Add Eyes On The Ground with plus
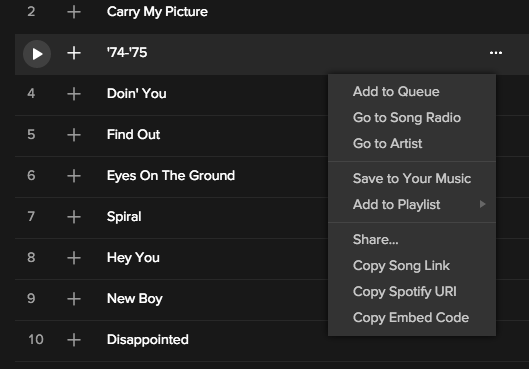The height and width of the screenshot is (369, 529). (x=74, y=176)
